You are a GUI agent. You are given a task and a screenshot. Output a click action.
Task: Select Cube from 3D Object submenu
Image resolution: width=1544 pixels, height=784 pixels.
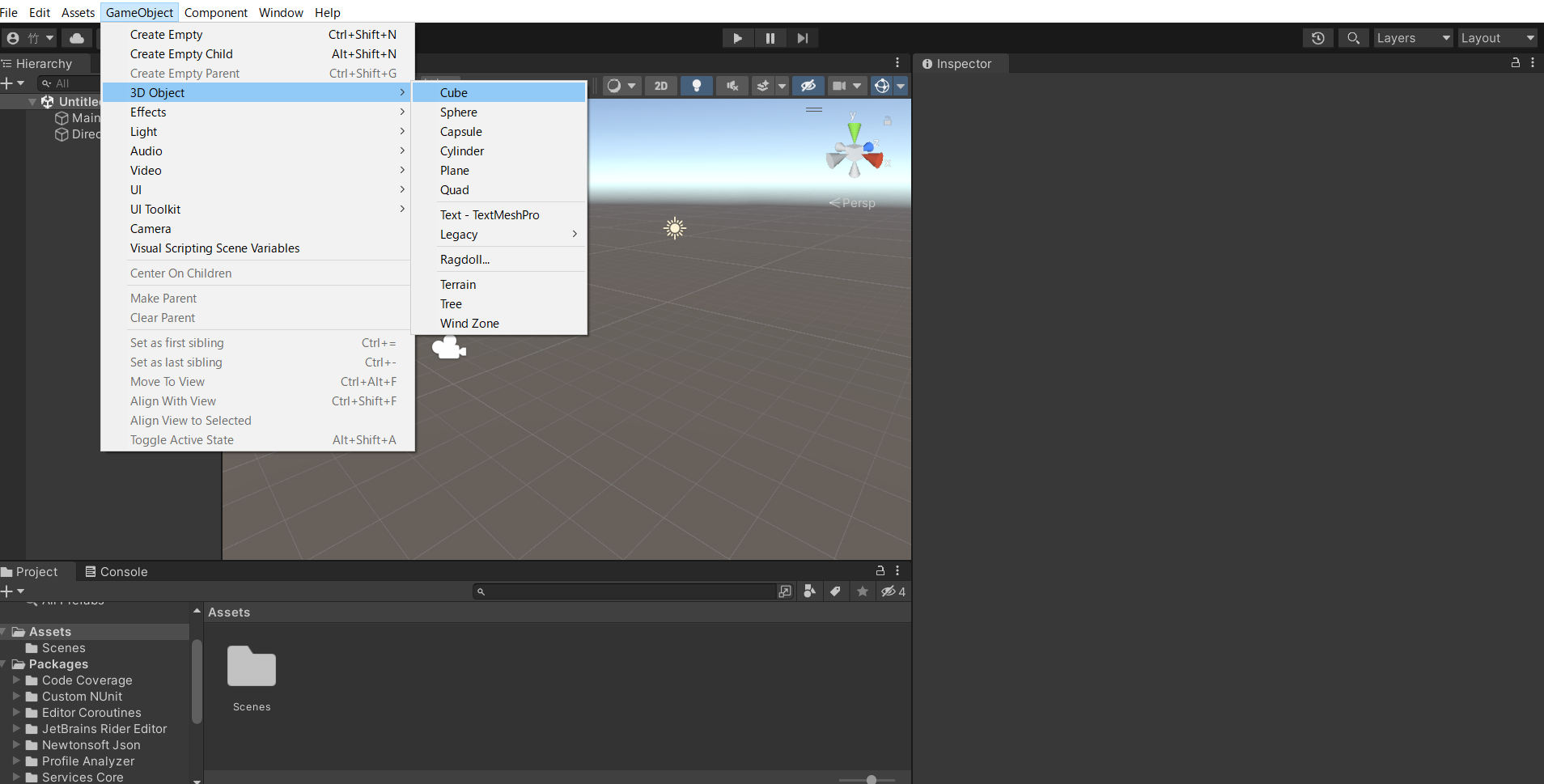pyautogui.click(x=499, y=92)
